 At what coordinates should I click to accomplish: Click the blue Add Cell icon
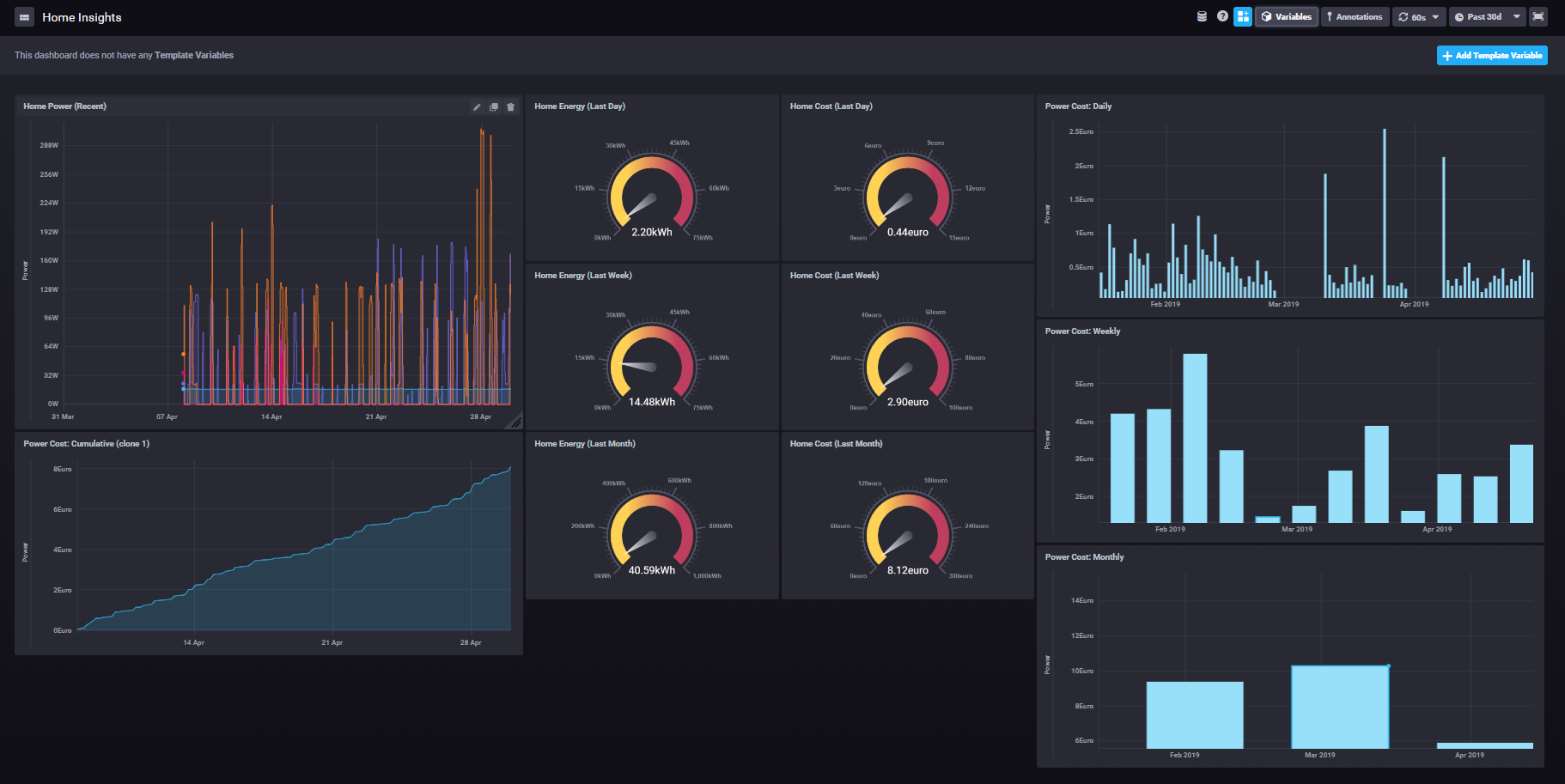coord(1243,16)
